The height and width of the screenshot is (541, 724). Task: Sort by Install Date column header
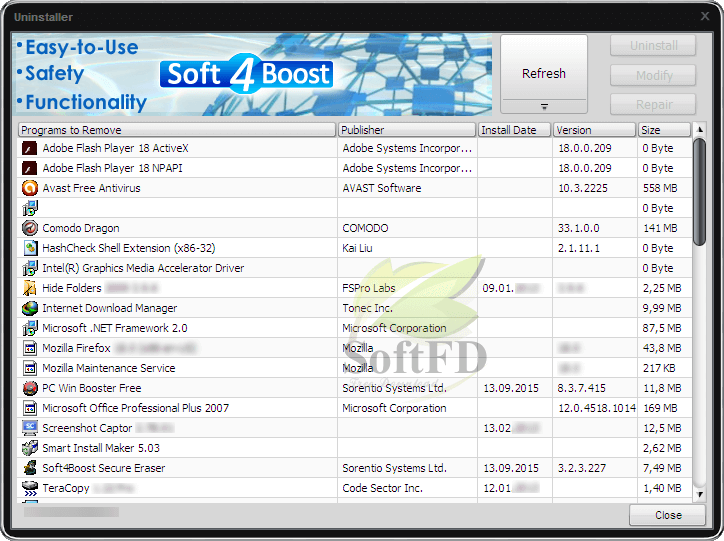514,130
